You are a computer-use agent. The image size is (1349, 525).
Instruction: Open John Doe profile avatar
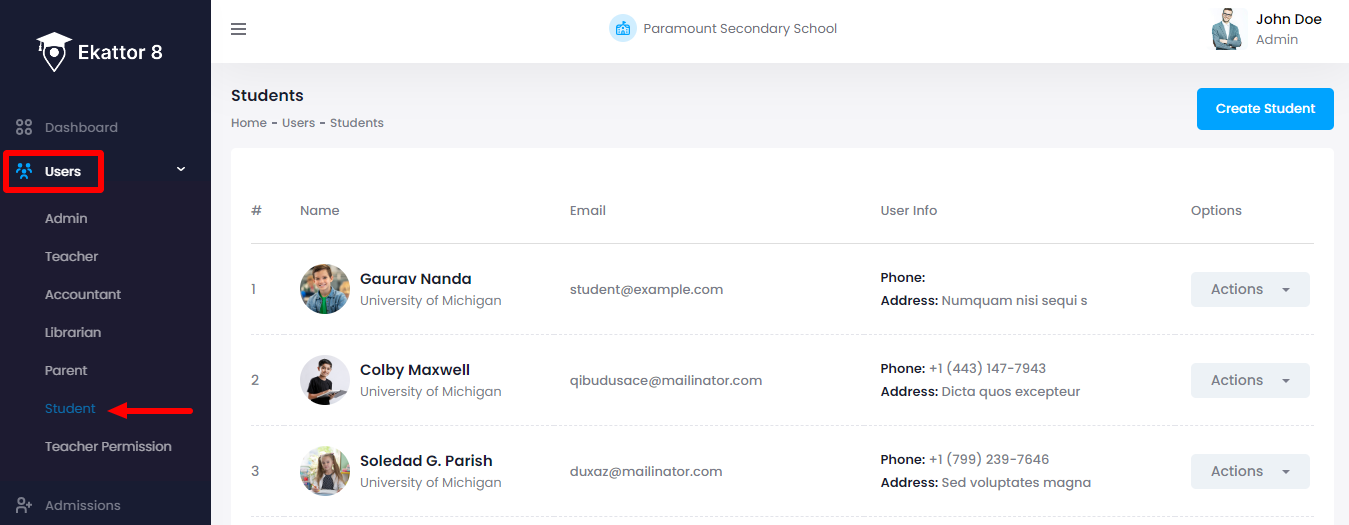[1226, 29]
